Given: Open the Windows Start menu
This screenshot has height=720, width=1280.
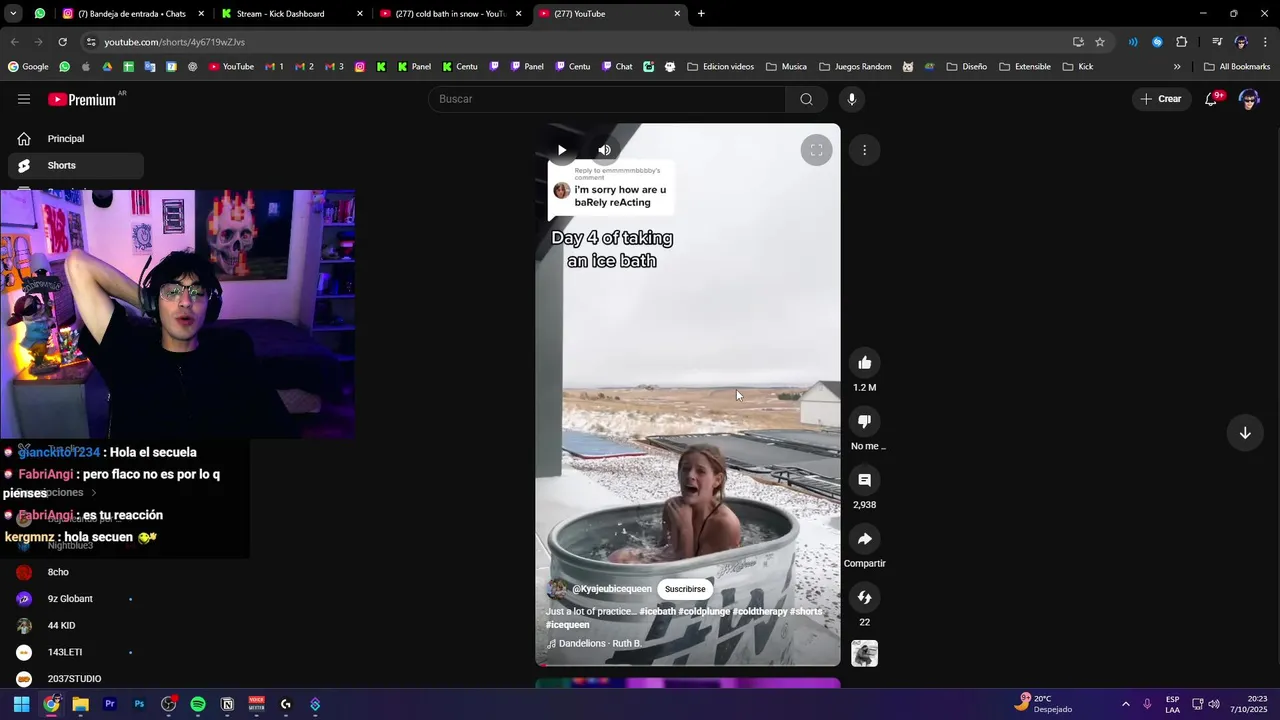Looking at the screenshot, I should (21, 704).
